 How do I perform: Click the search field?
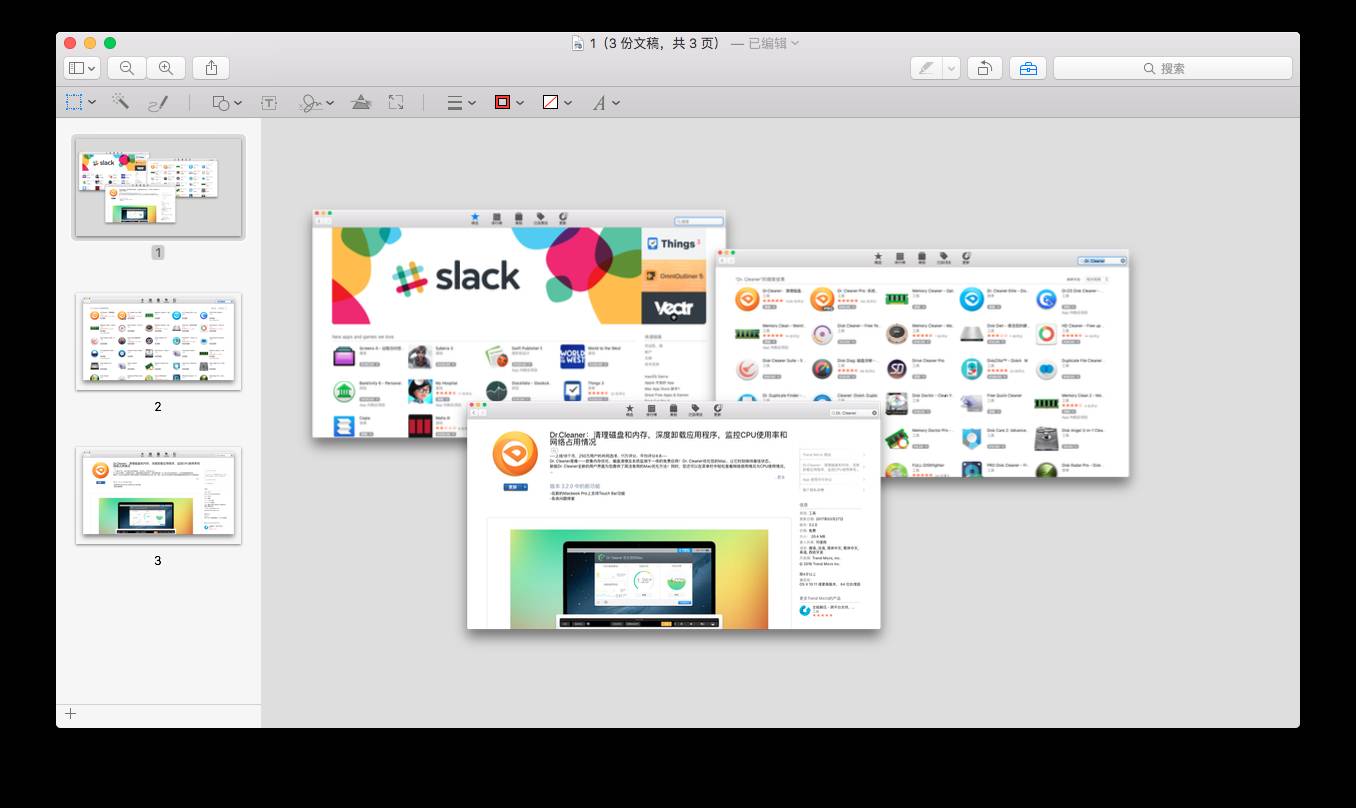pos(1172,68)
